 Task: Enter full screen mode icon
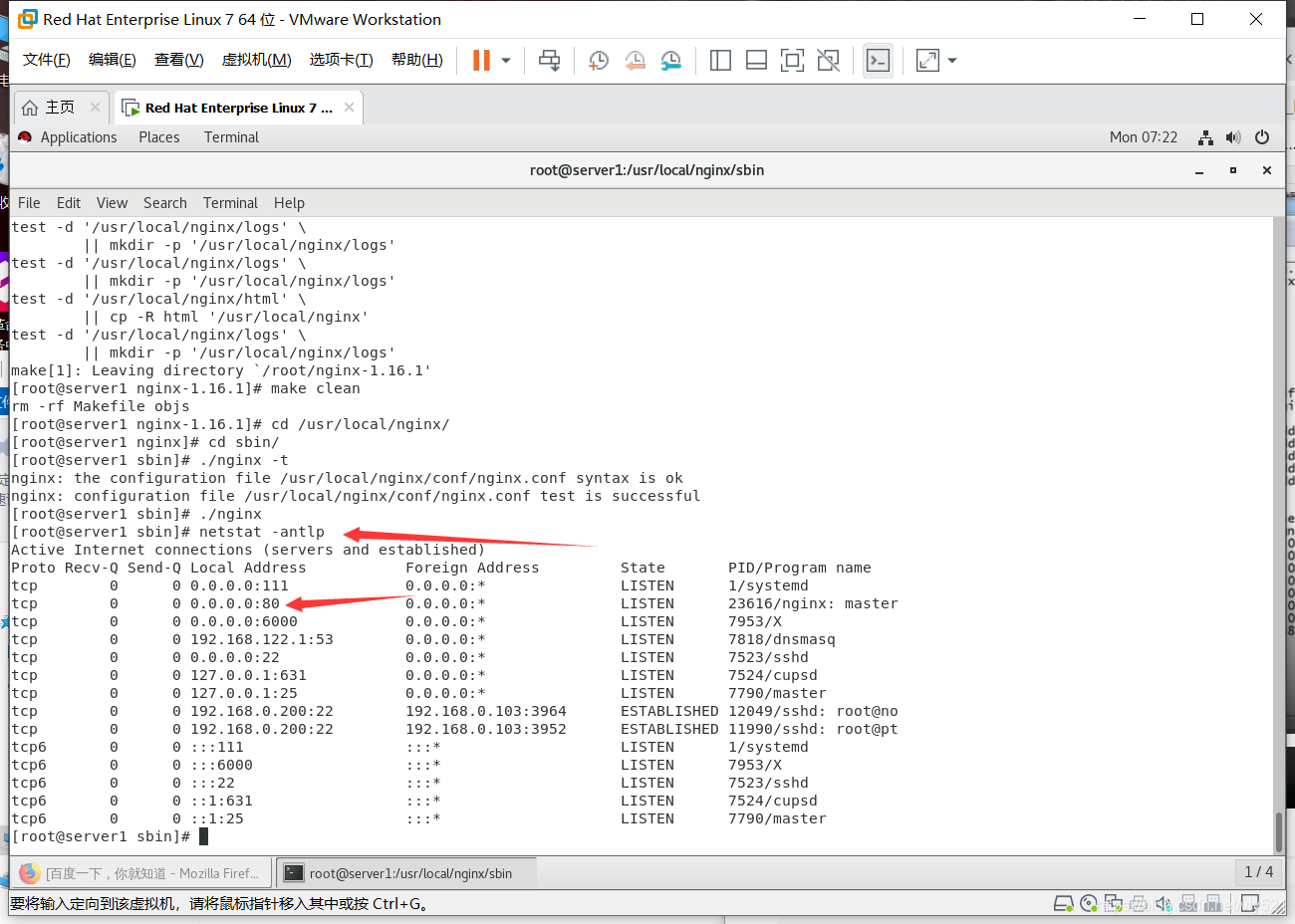pos(792,61)
